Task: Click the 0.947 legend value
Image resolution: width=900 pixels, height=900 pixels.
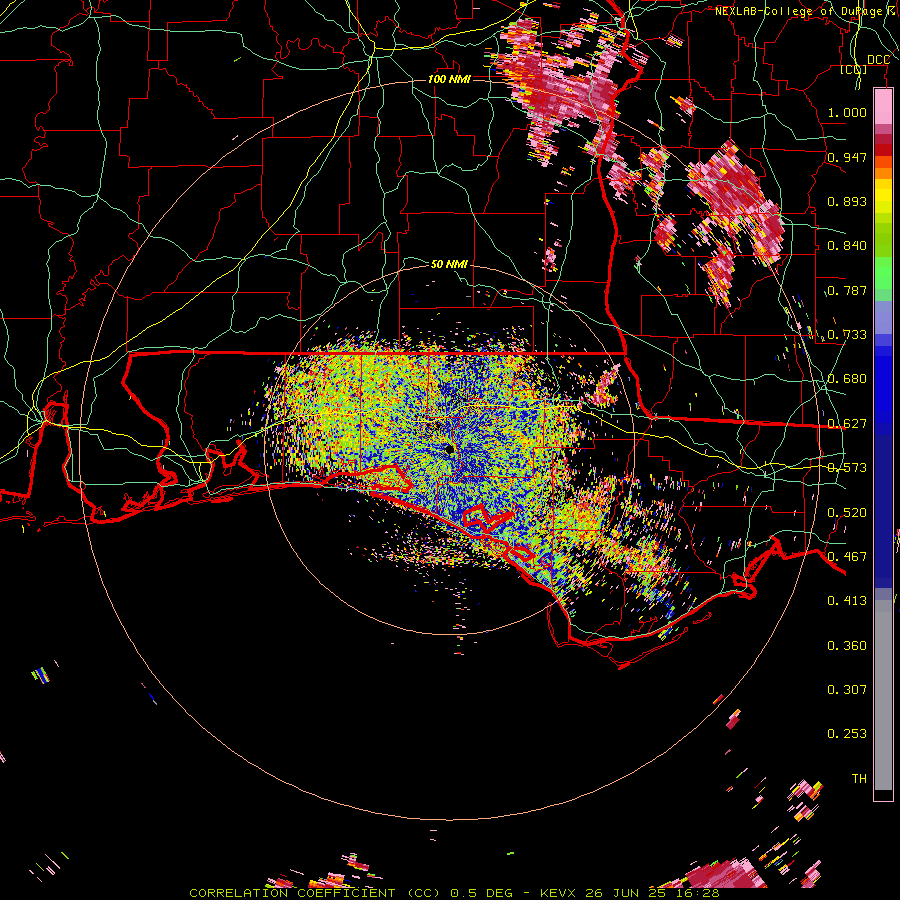Action: pyautogui.click(x=847, y=157)
